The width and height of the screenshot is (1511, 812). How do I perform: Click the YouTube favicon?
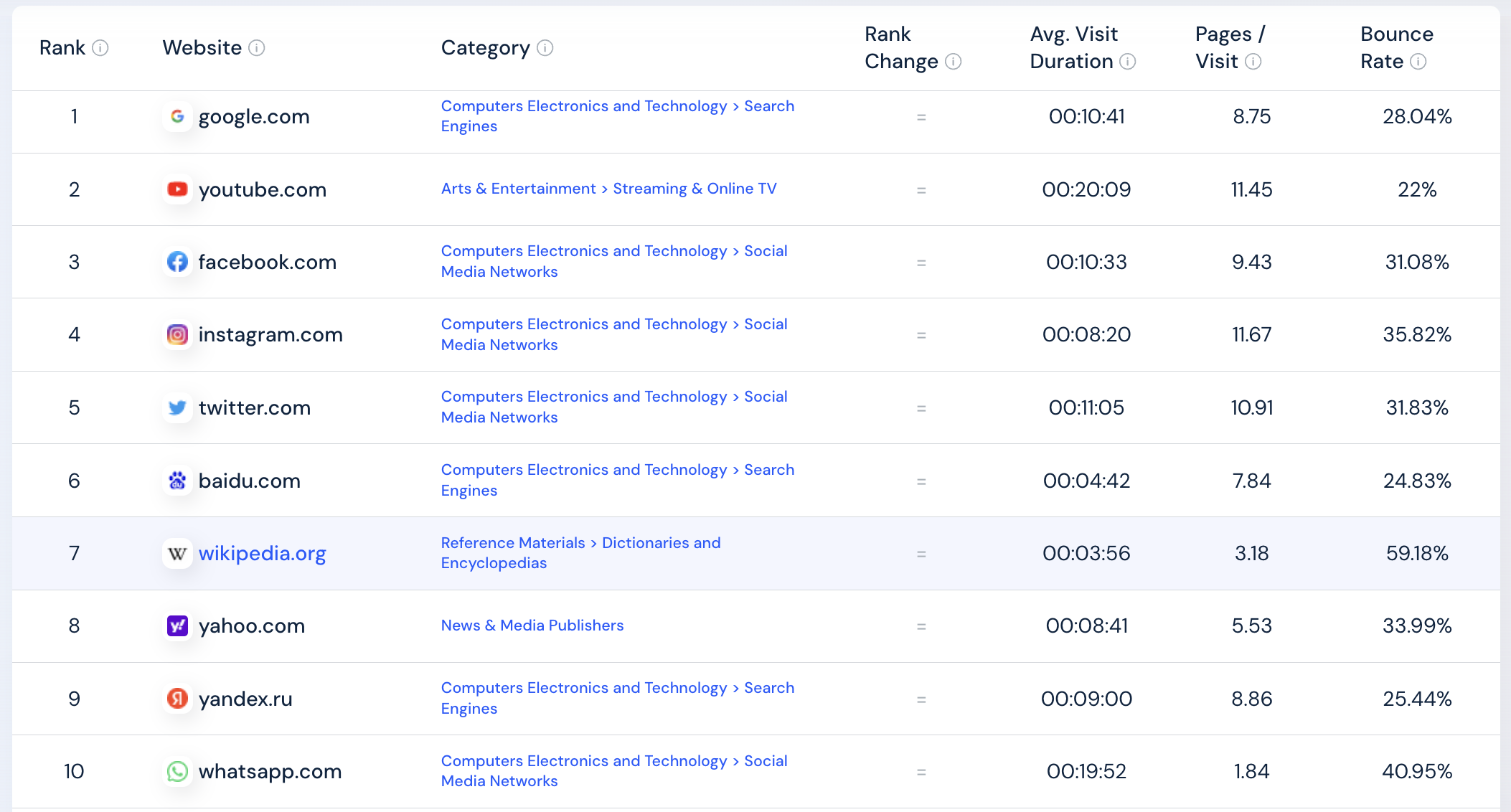click(177, 189)
